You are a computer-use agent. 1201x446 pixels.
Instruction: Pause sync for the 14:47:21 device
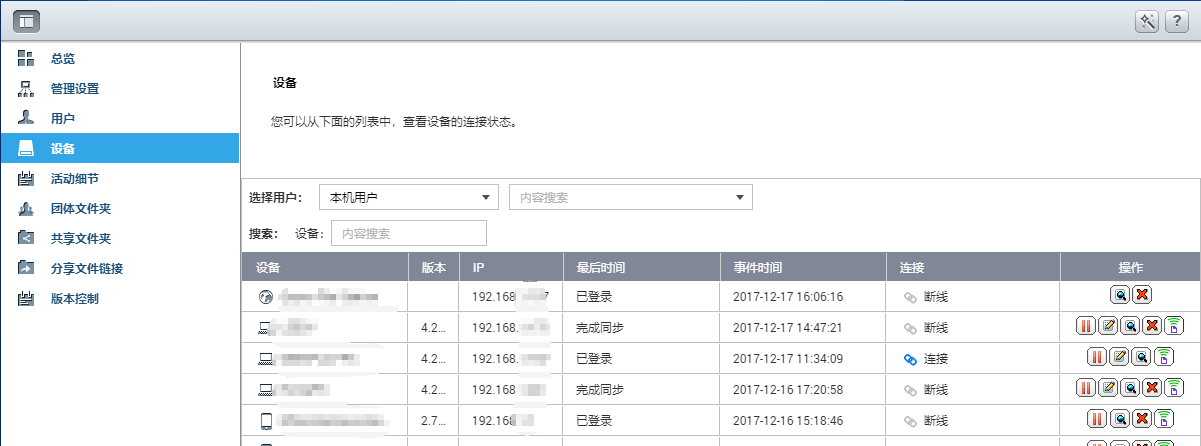coord(1086,327)
